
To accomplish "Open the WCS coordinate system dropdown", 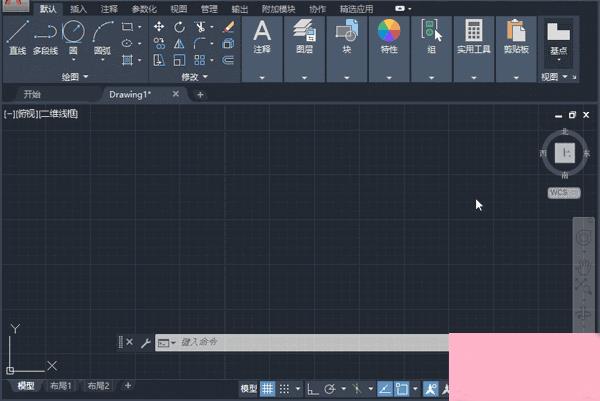I will [x=564, y=193].
